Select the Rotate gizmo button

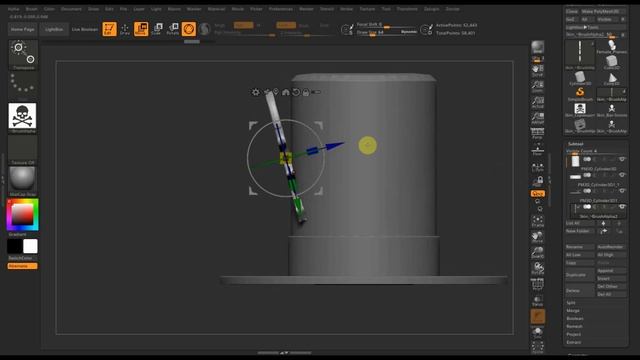point(173,29)
